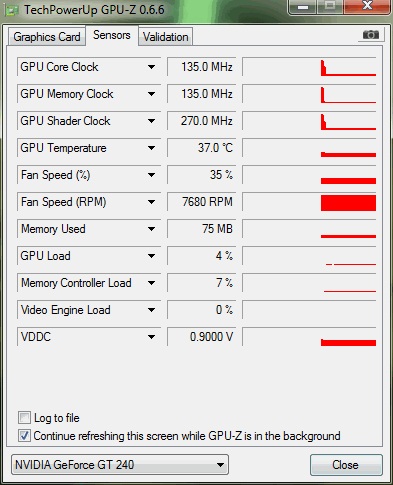393x485 pixels.
Task: Open the GPU Core Clock sensor dropdown arrow
Action: click(x=151, y=67)
